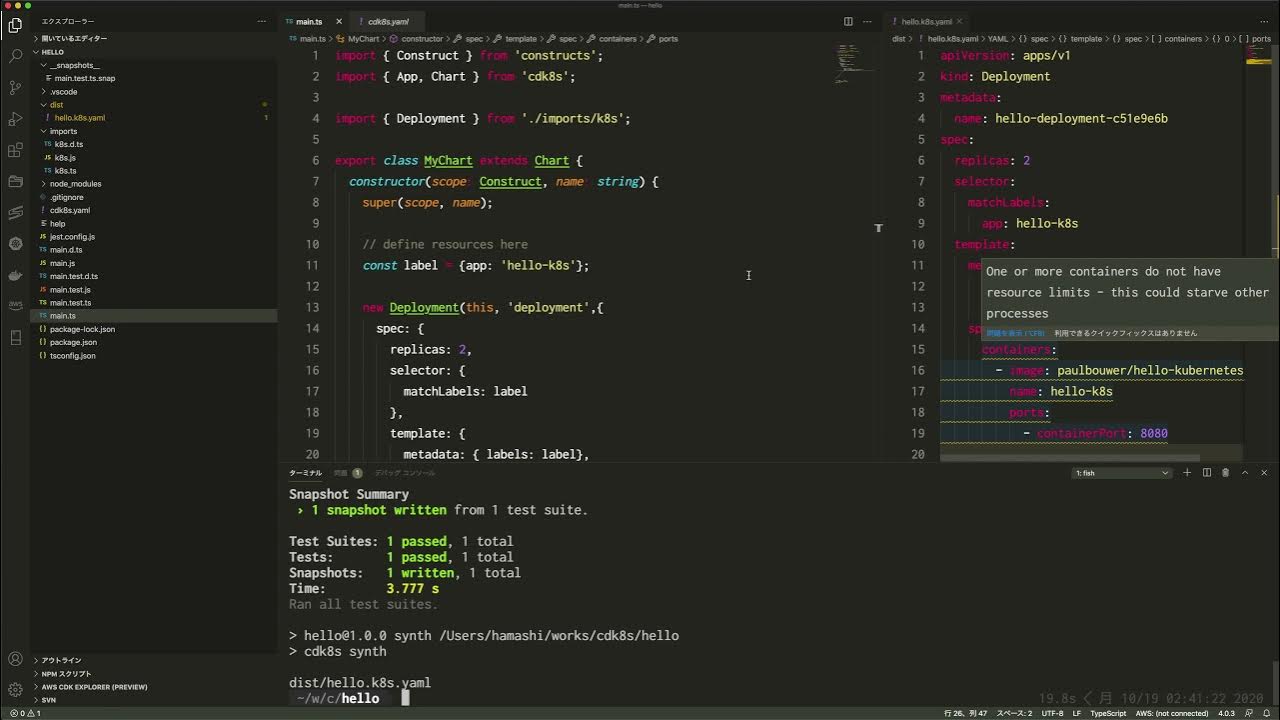
Task: Create a new terminal with plus icon
Action: (x=1187, y=473)
